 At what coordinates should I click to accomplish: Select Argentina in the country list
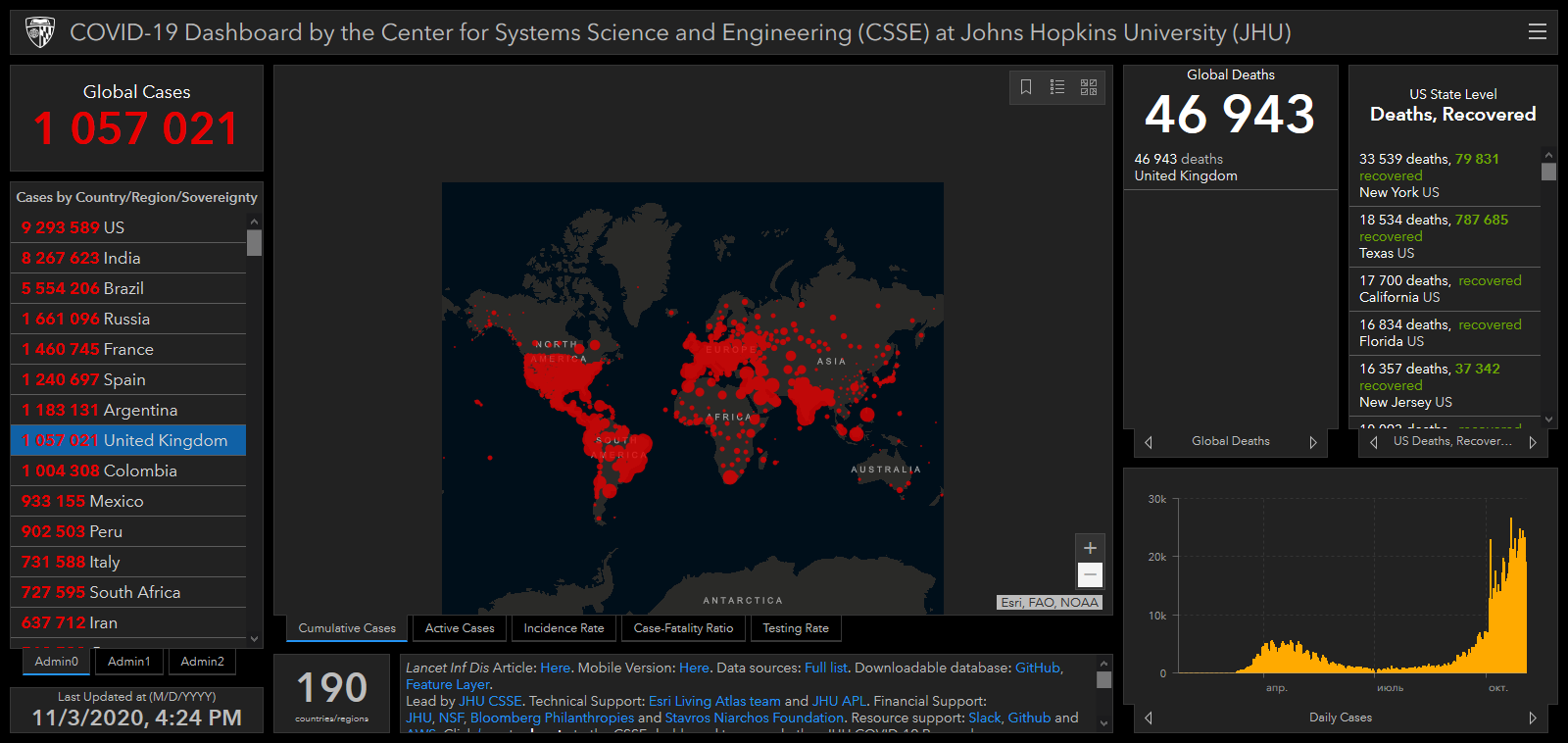pyautogui.click(x=128, y=410)
